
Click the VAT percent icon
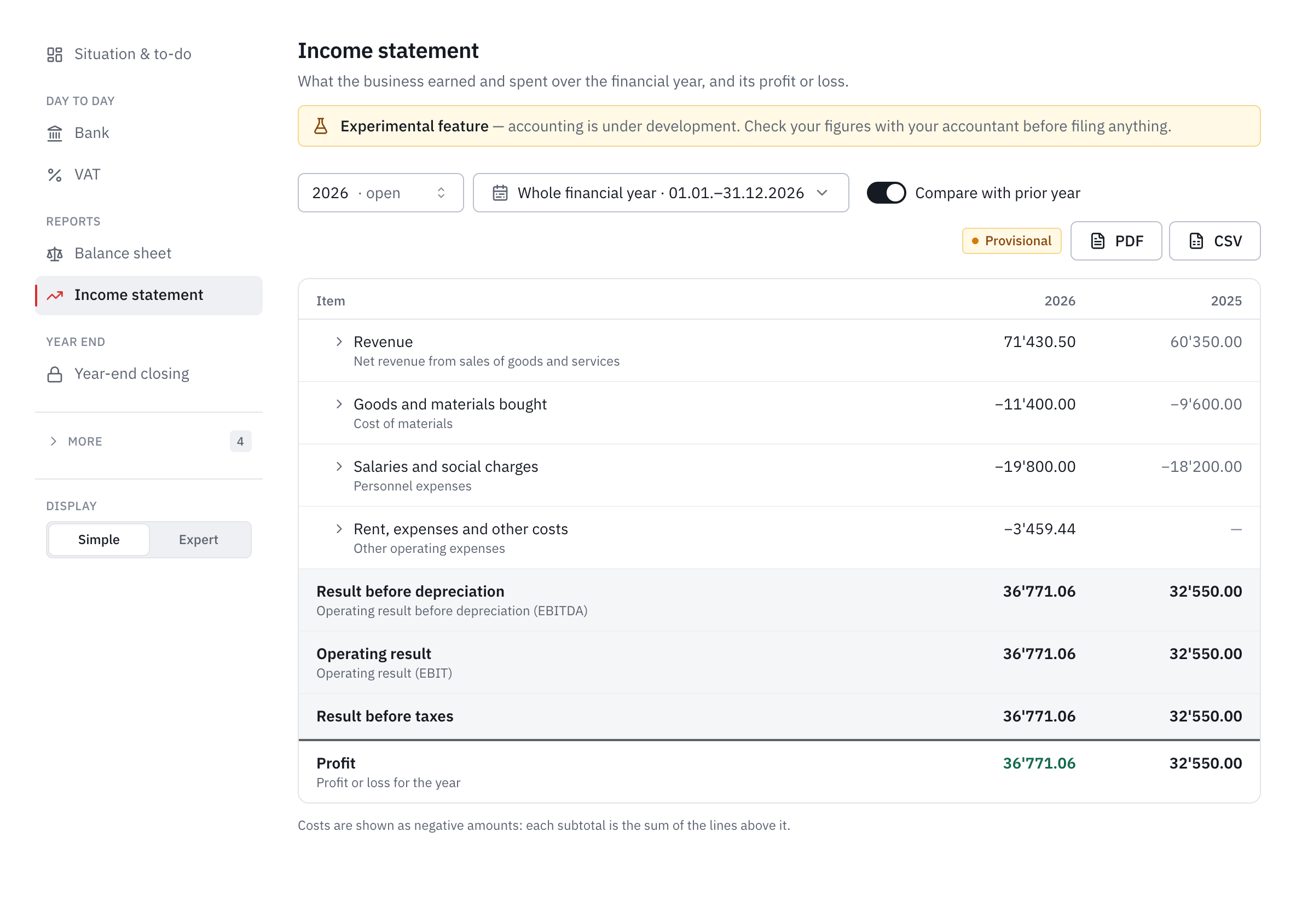pos(55,175)
